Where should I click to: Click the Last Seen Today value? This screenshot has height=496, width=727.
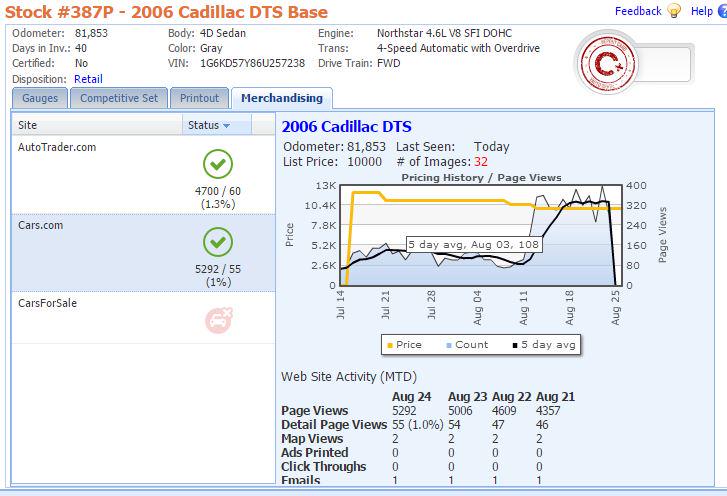pyautogui.click(x=491, y=147)
